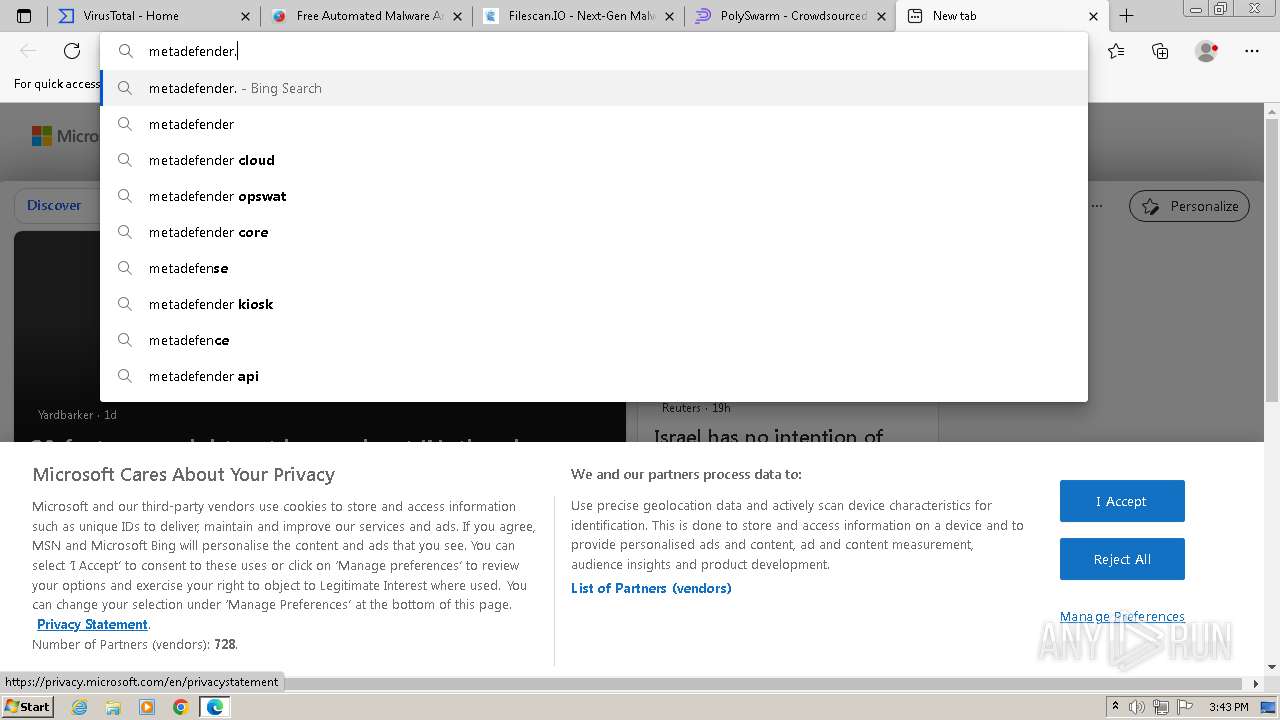This screenshot has width=1280, height=720.
Task: Click the 3:43 PM clock
Action: [x=1228, y=707]
